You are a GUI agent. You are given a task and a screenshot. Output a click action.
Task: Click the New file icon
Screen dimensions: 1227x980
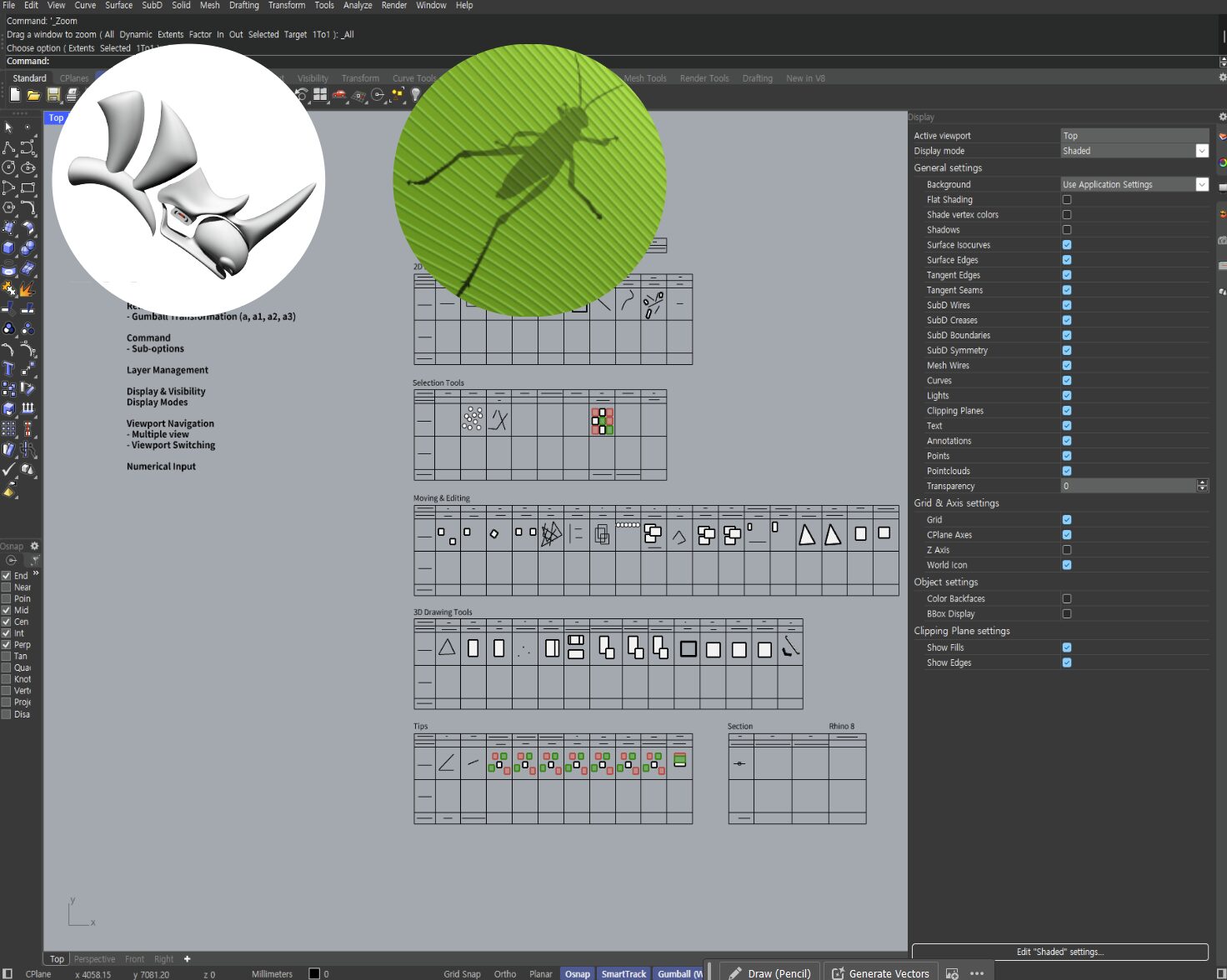tap(15, 95)
